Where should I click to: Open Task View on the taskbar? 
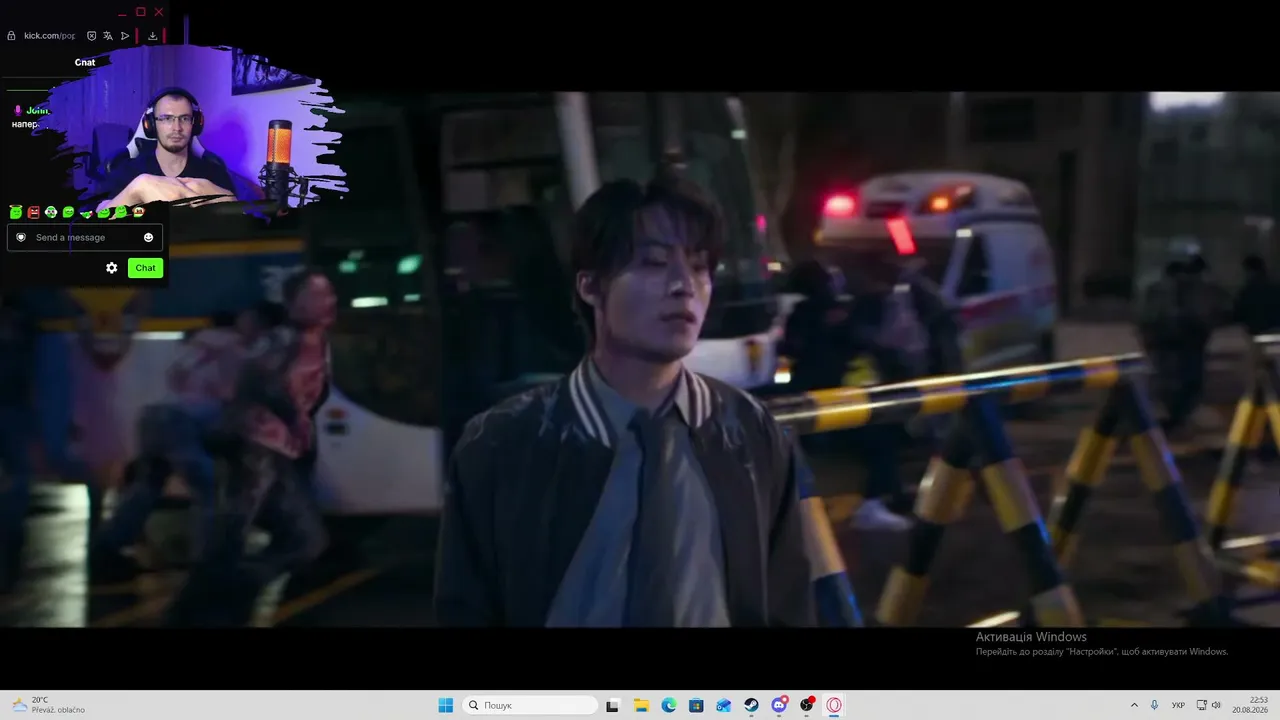click(x=613, y=705)
